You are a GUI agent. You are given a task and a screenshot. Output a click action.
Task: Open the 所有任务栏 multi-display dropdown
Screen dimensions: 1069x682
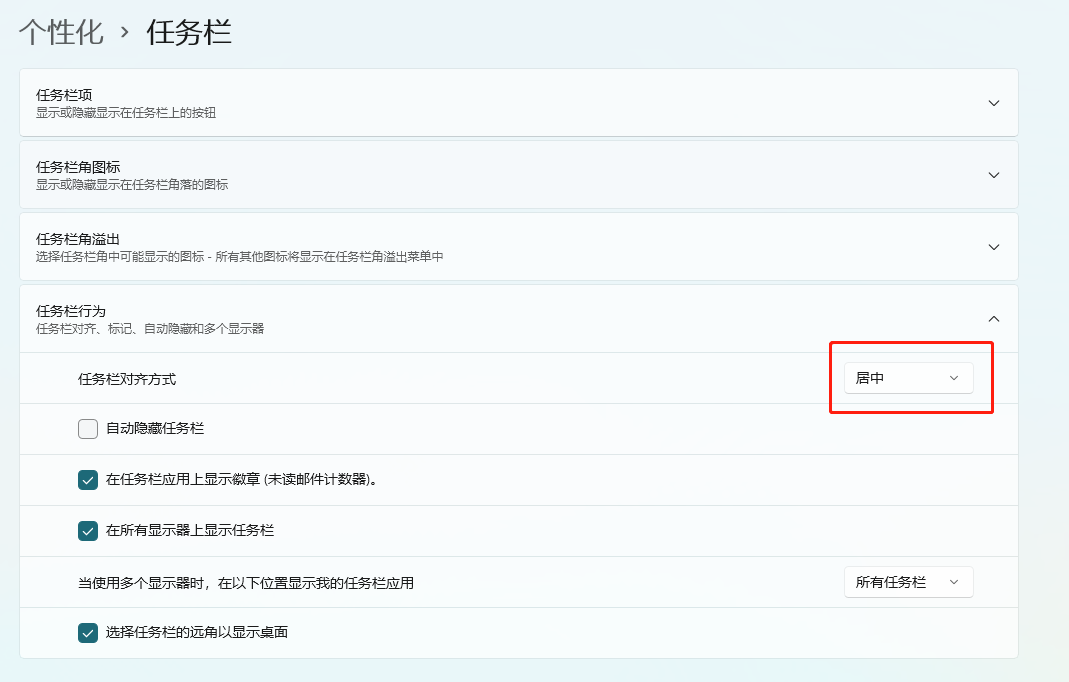[908, 582]
